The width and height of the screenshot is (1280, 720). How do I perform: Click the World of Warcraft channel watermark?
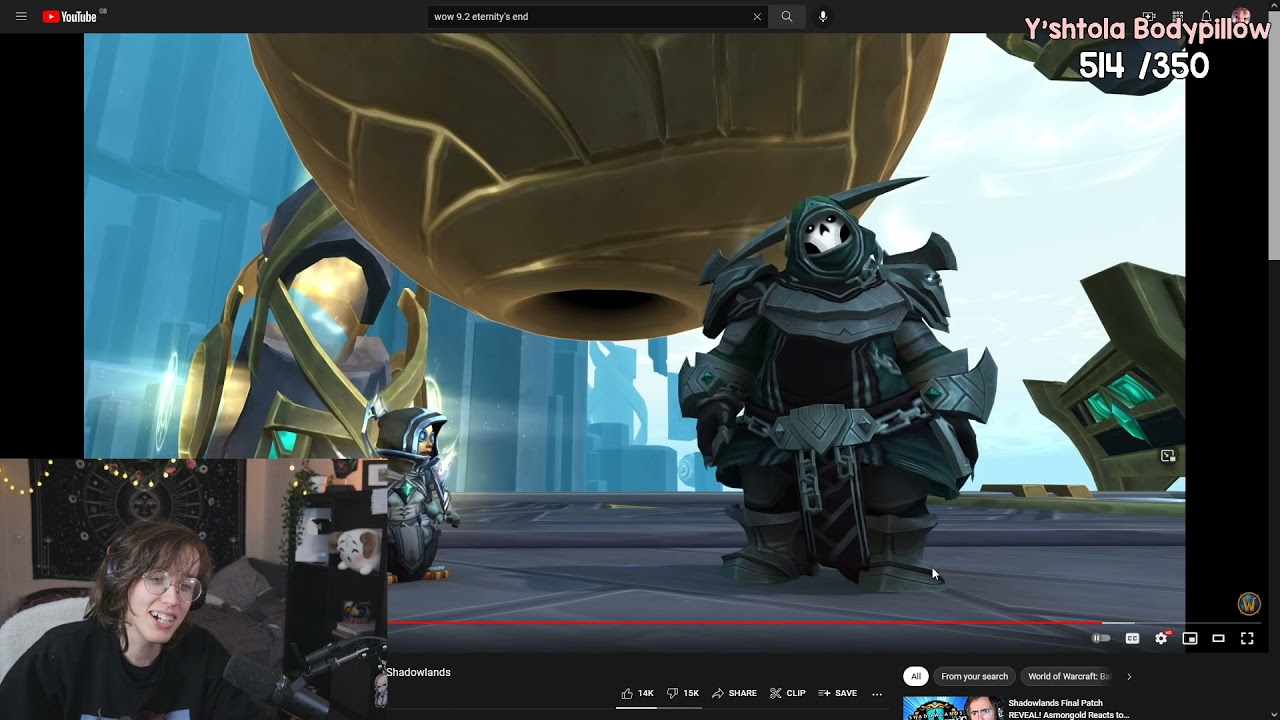pyautogui.click(x=1248, y=603)
